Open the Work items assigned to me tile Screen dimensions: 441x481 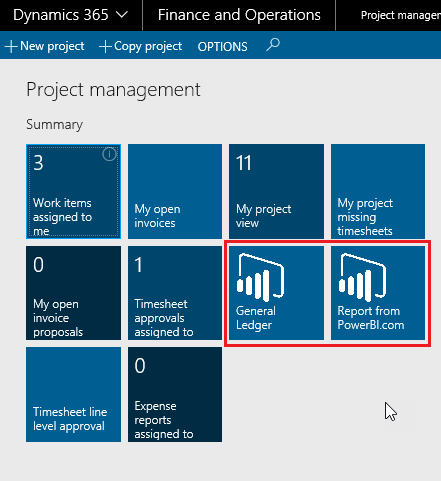coord(74,191)
